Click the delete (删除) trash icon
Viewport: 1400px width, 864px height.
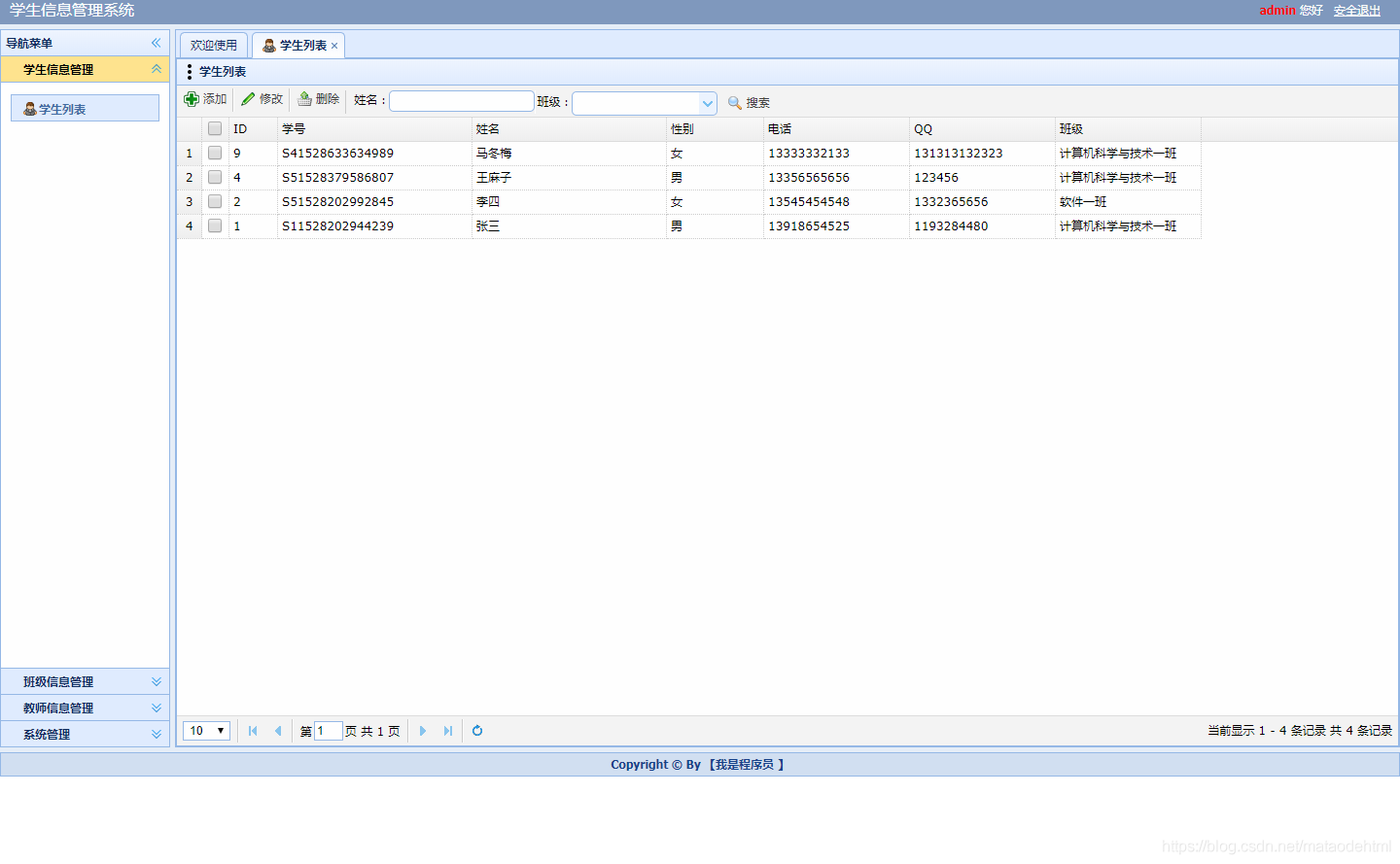tap(304, 99)
